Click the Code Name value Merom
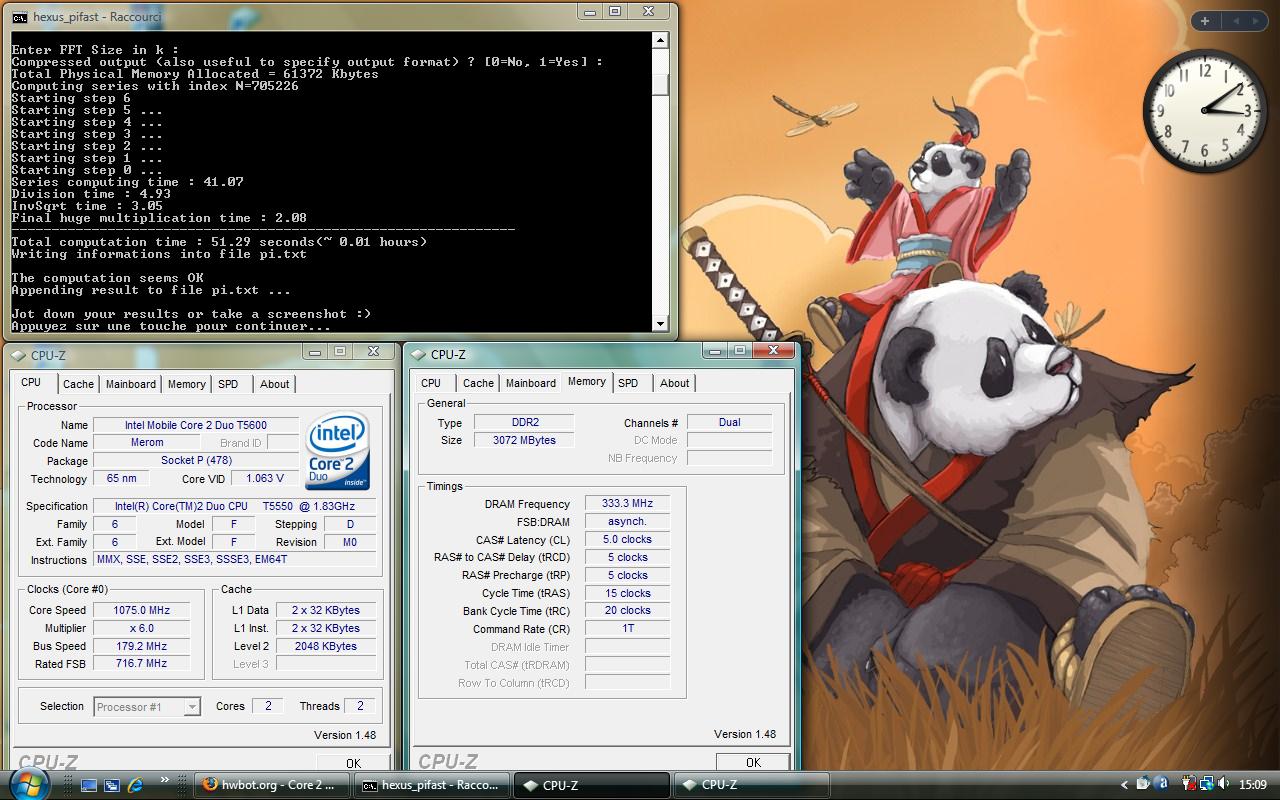 point(148,443)
